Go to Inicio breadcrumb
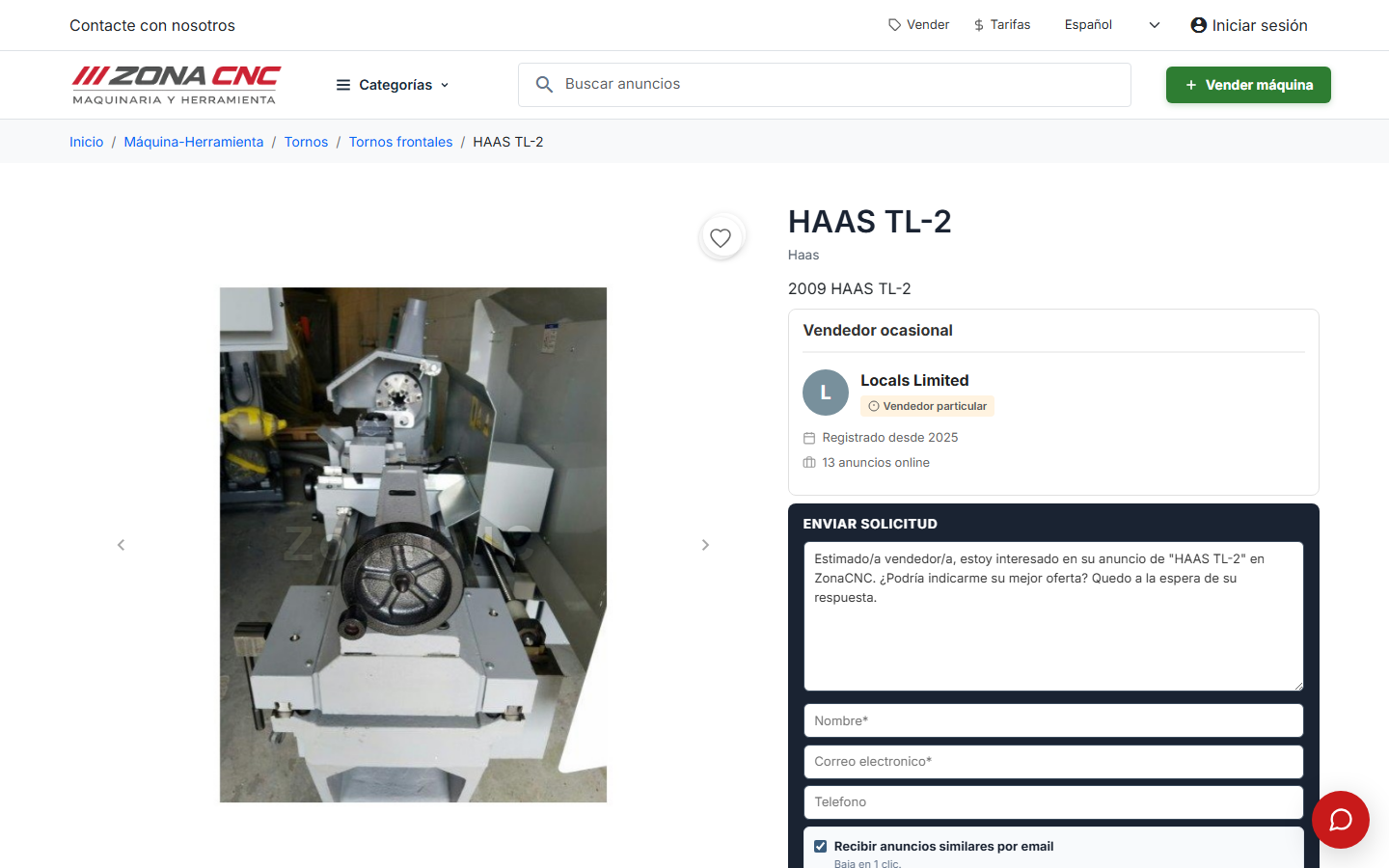Image resolution: width=1389 pixels, height=868 pixels. pyautogui.click(x=87, y=142)
